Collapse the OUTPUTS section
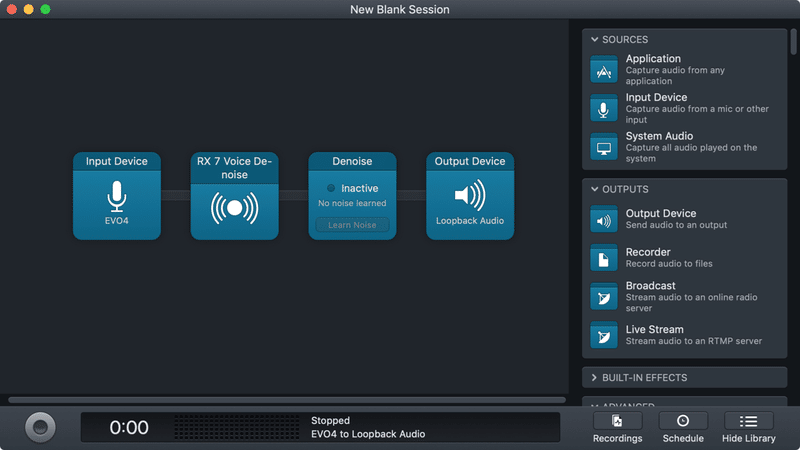The width and height of the screenshot is (800, 450). (594, 189)
